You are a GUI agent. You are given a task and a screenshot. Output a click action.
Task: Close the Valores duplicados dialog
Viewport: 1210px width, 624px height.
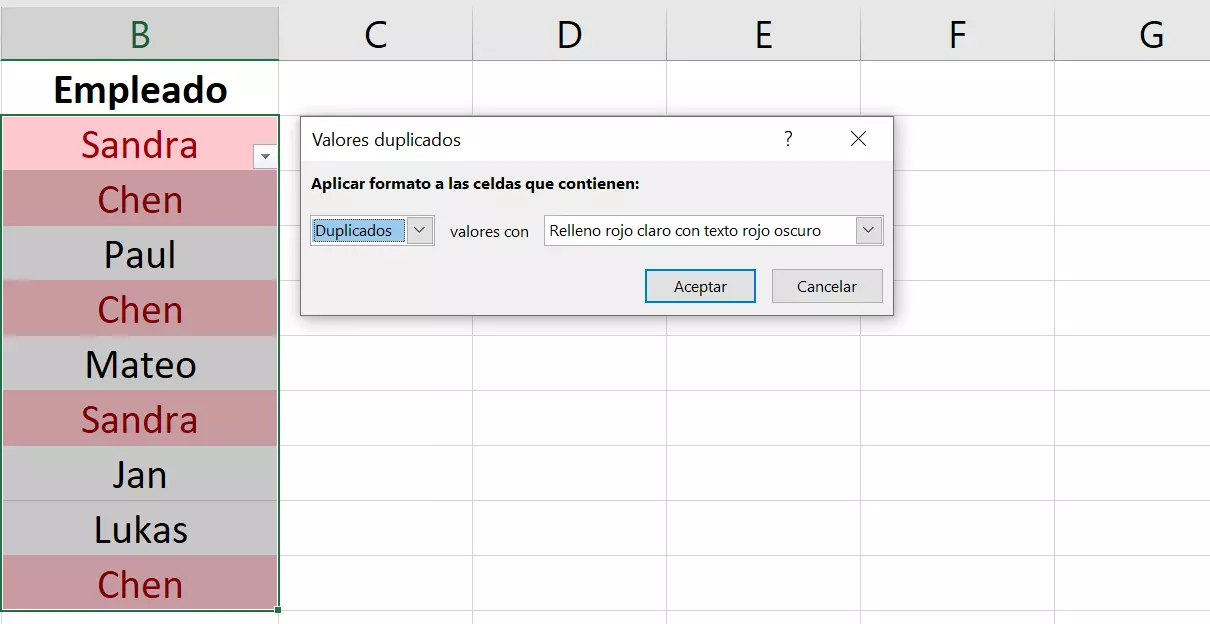(x=858, y=139)
